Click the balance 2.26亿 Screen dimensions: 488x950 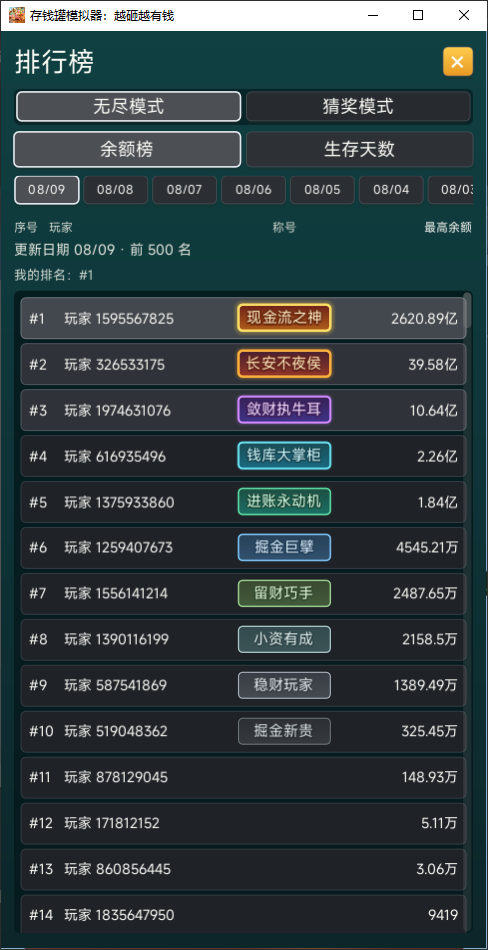pos(438,457)
